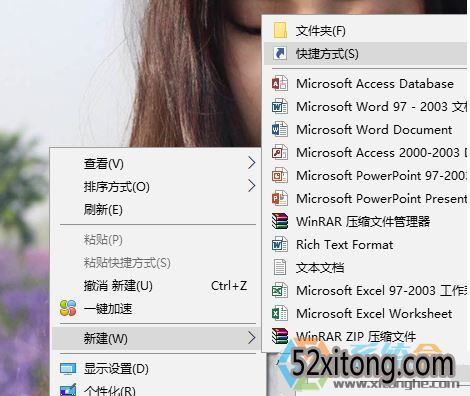The width and height of the screenshot is (470, 396).
Task: Click the greyed 粘贴(P) entry
Action: pos(156,239)
